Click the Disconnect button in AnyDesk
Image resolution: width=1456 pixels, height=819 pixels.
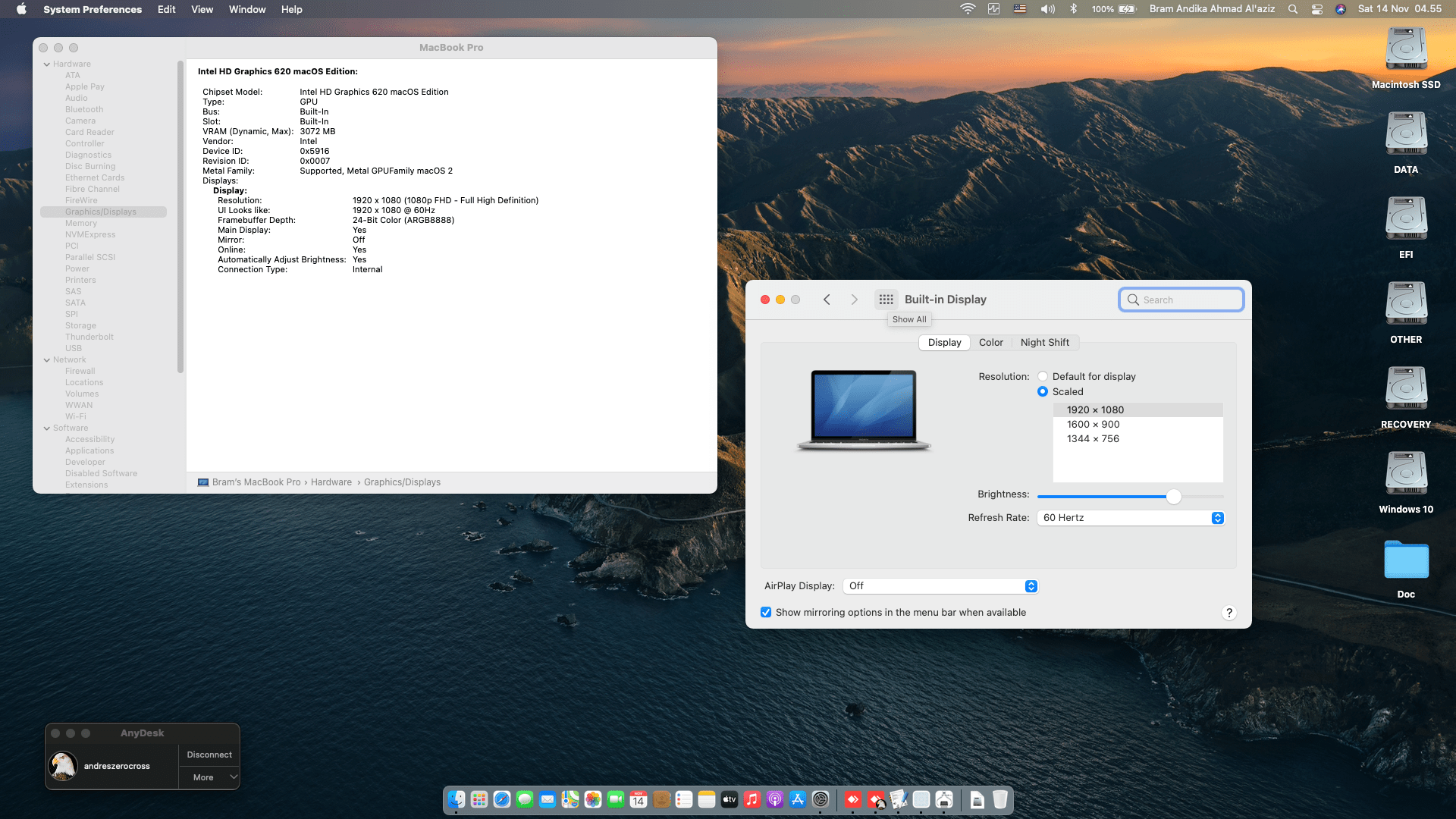[x=209, y=754]
